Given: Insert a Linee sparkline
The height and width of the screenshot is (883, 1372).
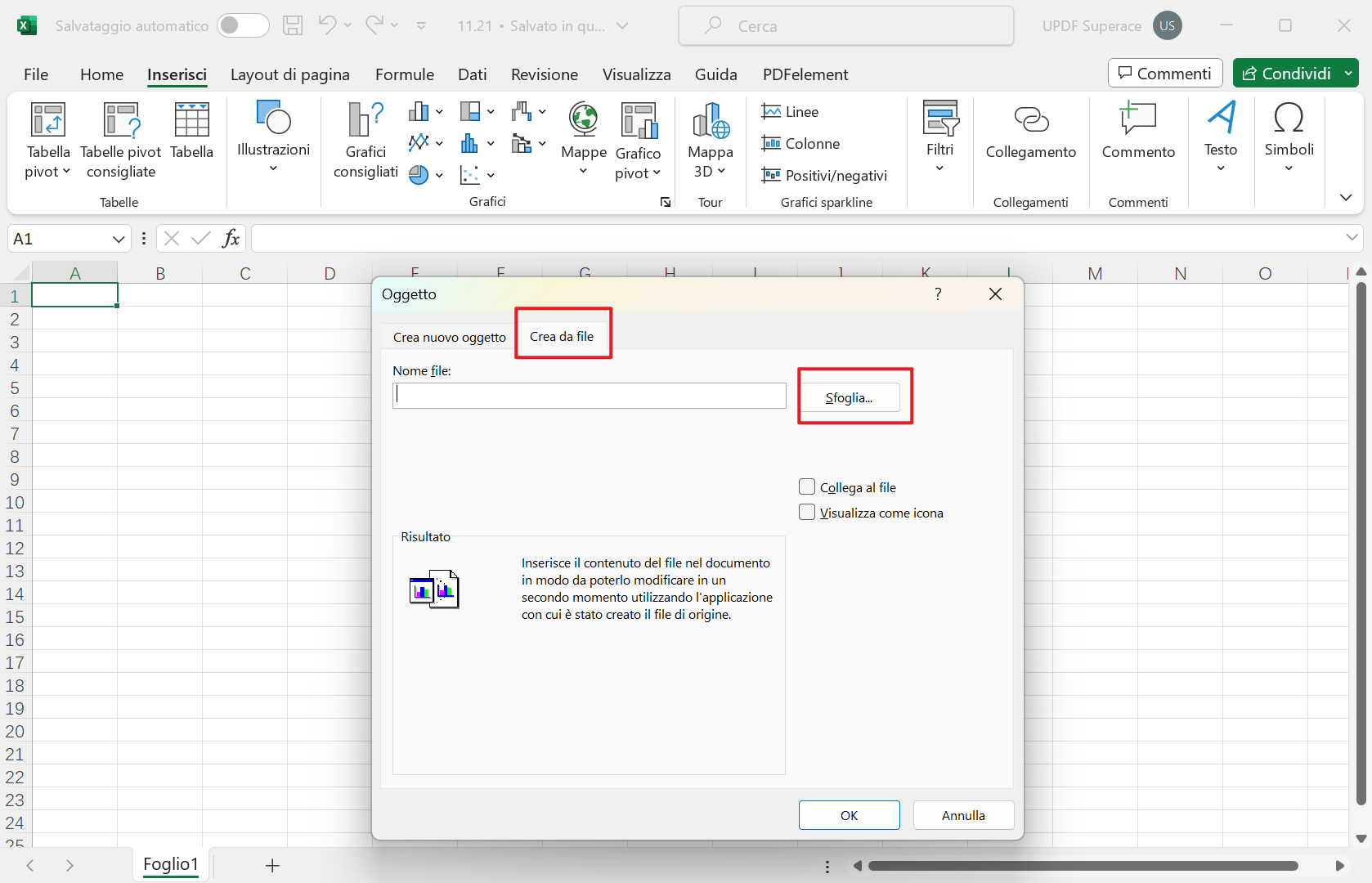Looking at the screenshot, I should (x=790, y=112).
